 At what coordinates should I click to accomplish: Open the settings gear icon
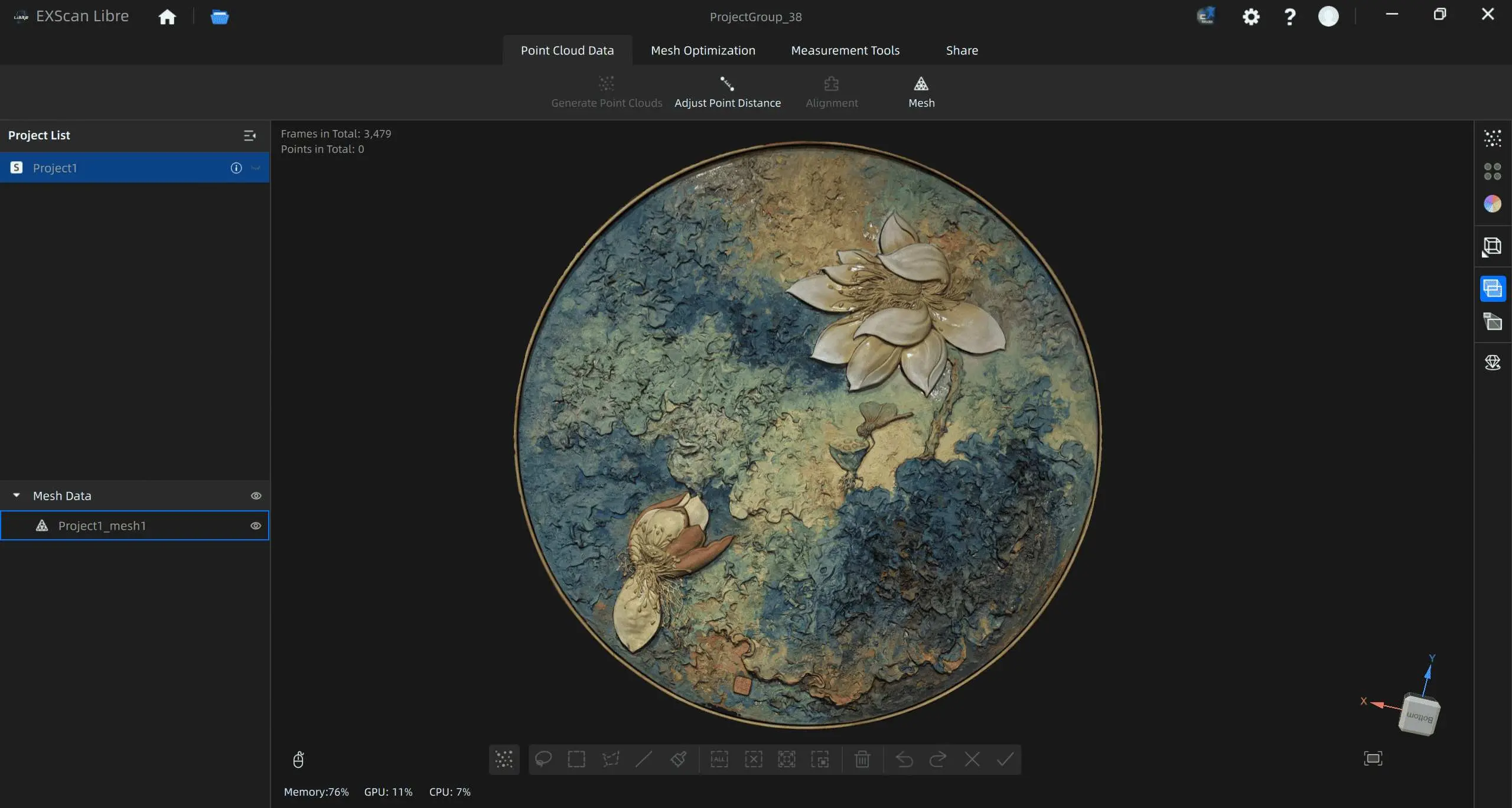point(1250,17)
